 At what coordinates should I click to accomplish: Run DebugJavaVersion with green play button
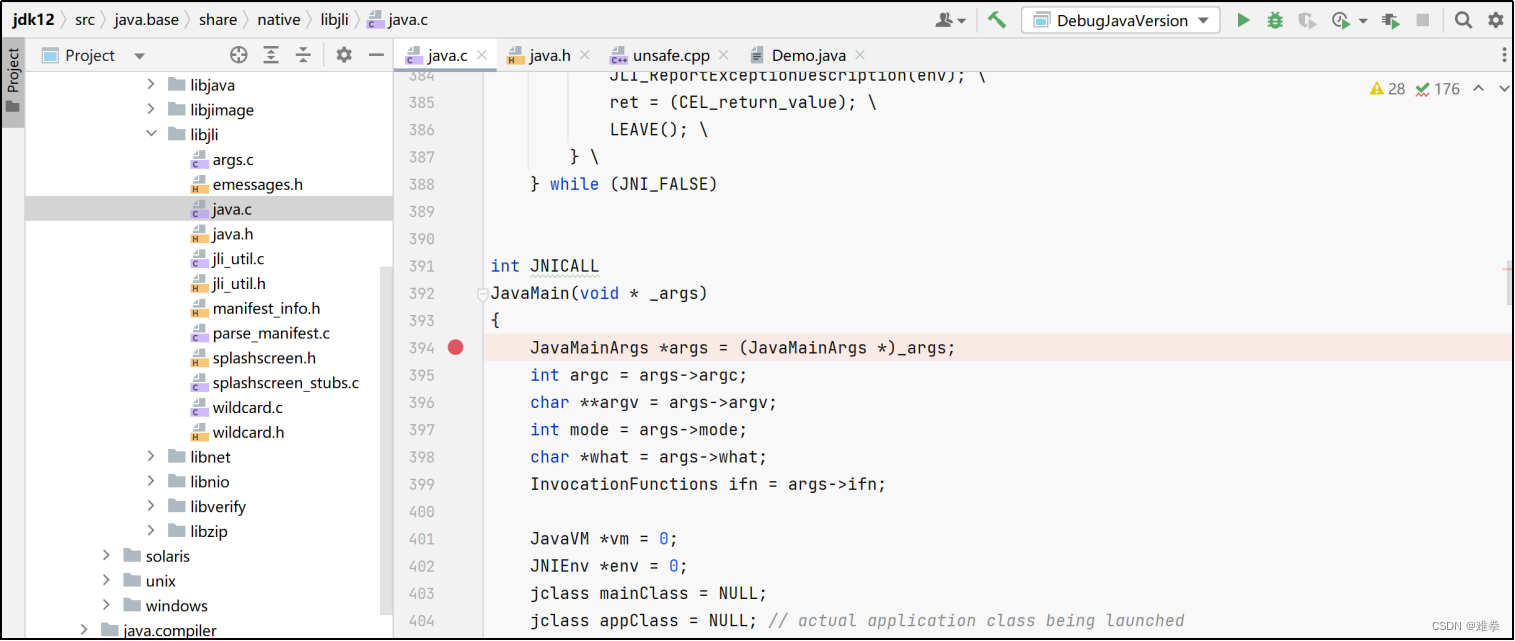(1243, 20)
